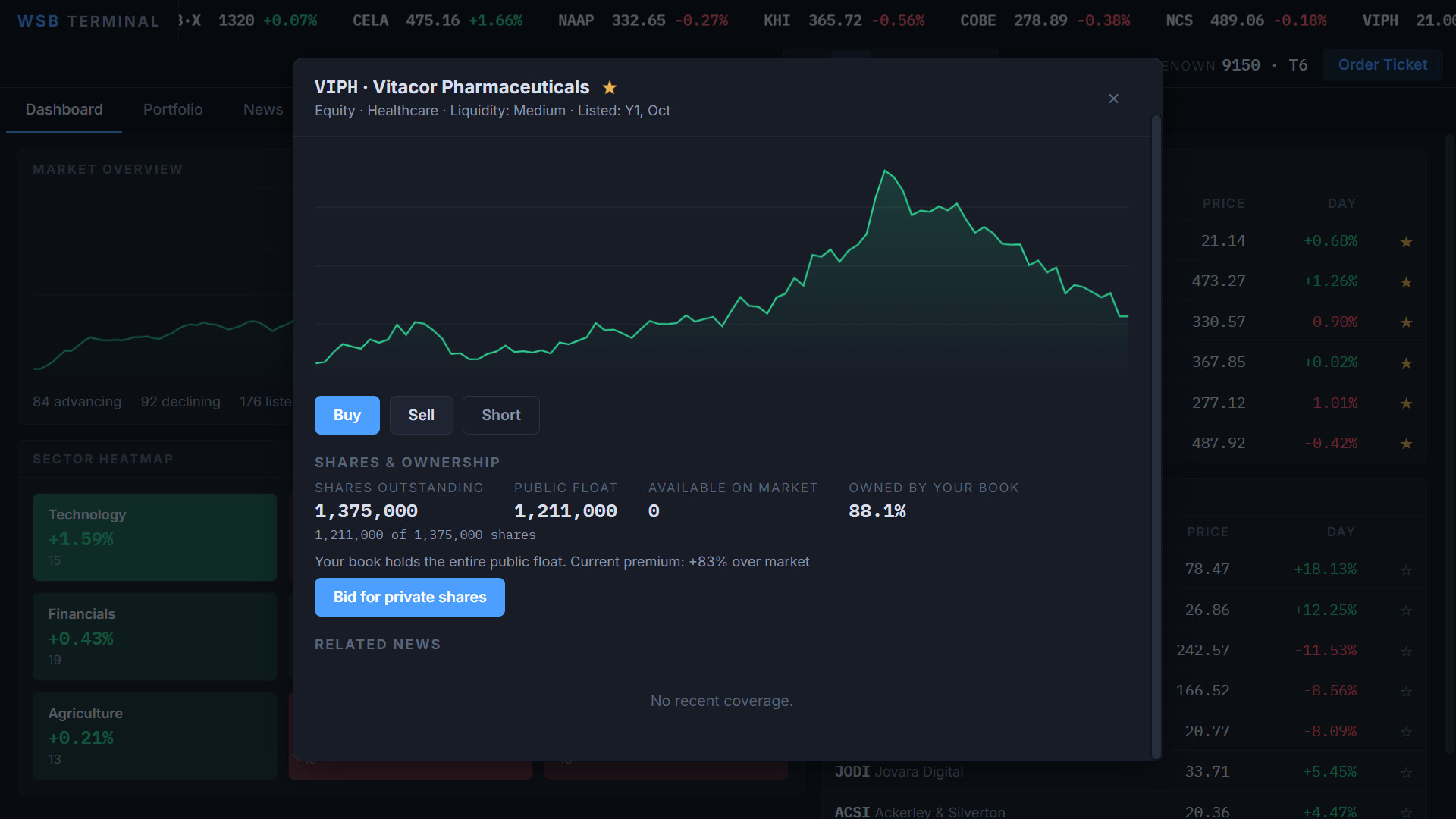Toggle star on the 277.12 row
The width and height of the screenshot is (1456, 819).
point(1406,403)
